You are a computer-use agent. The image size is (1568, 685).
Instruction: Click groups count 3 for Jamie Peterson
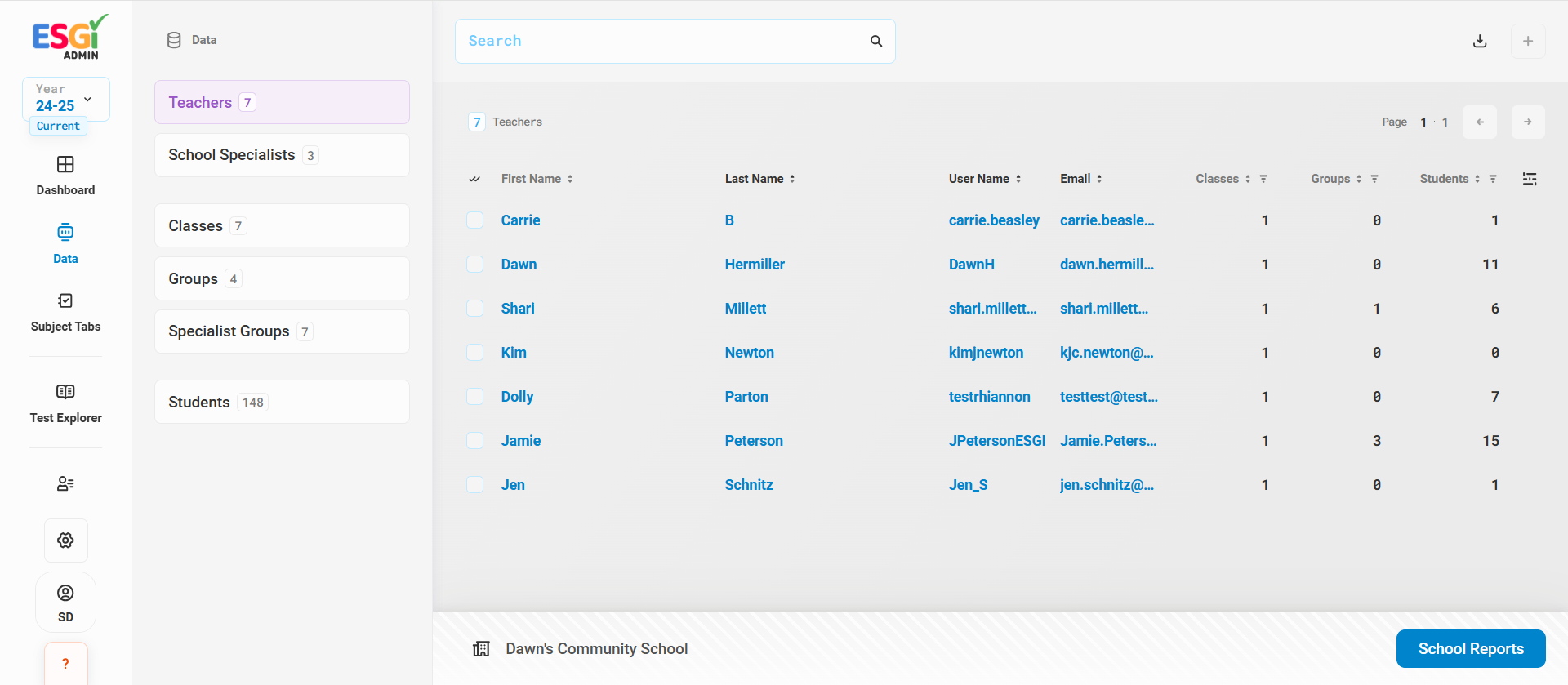pos(1377,441)
